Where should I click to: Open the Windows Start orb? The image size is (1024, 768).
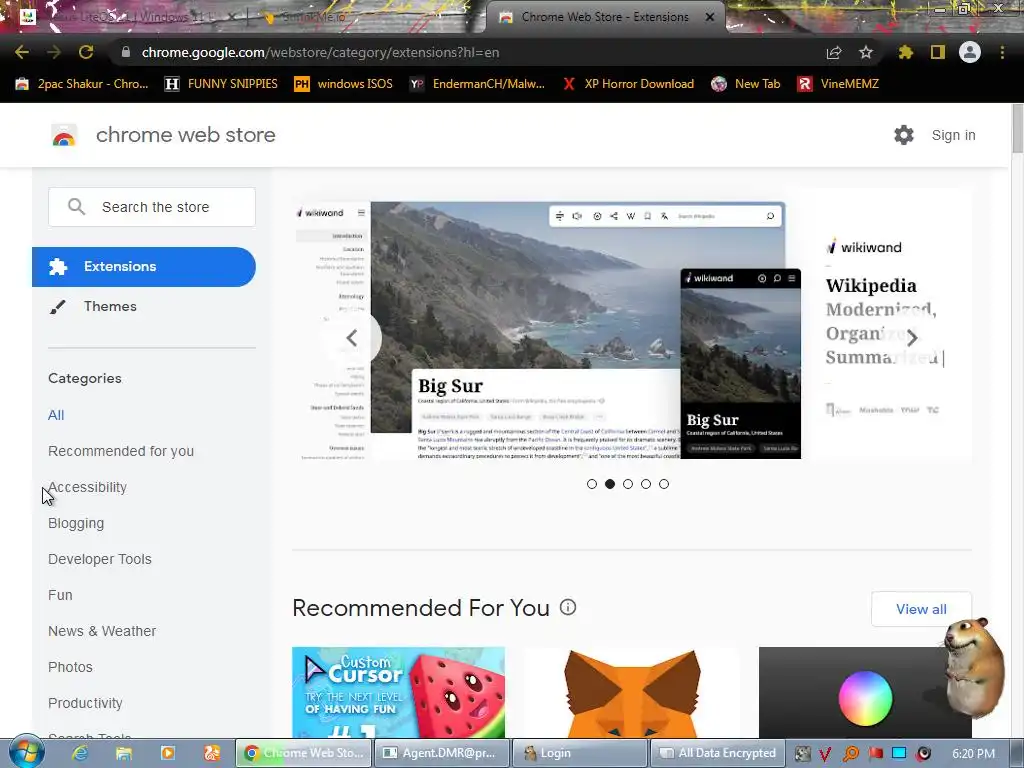(26, 752)
